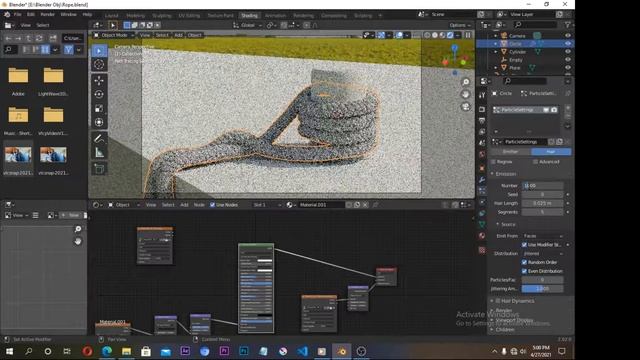Select the Add Cube tool
640x360 pixels.
[99, 168]
